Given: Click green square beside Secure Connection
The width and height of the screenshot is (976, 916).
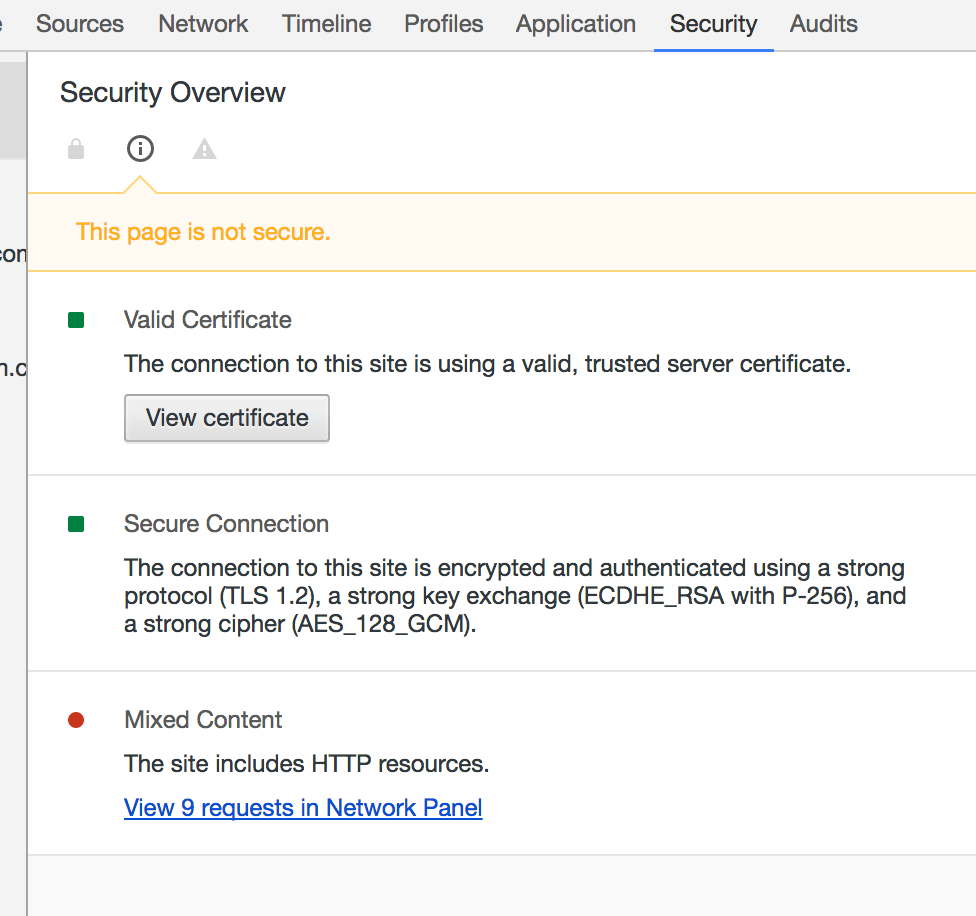Looking at the screenshot, I should coord(76,524).
